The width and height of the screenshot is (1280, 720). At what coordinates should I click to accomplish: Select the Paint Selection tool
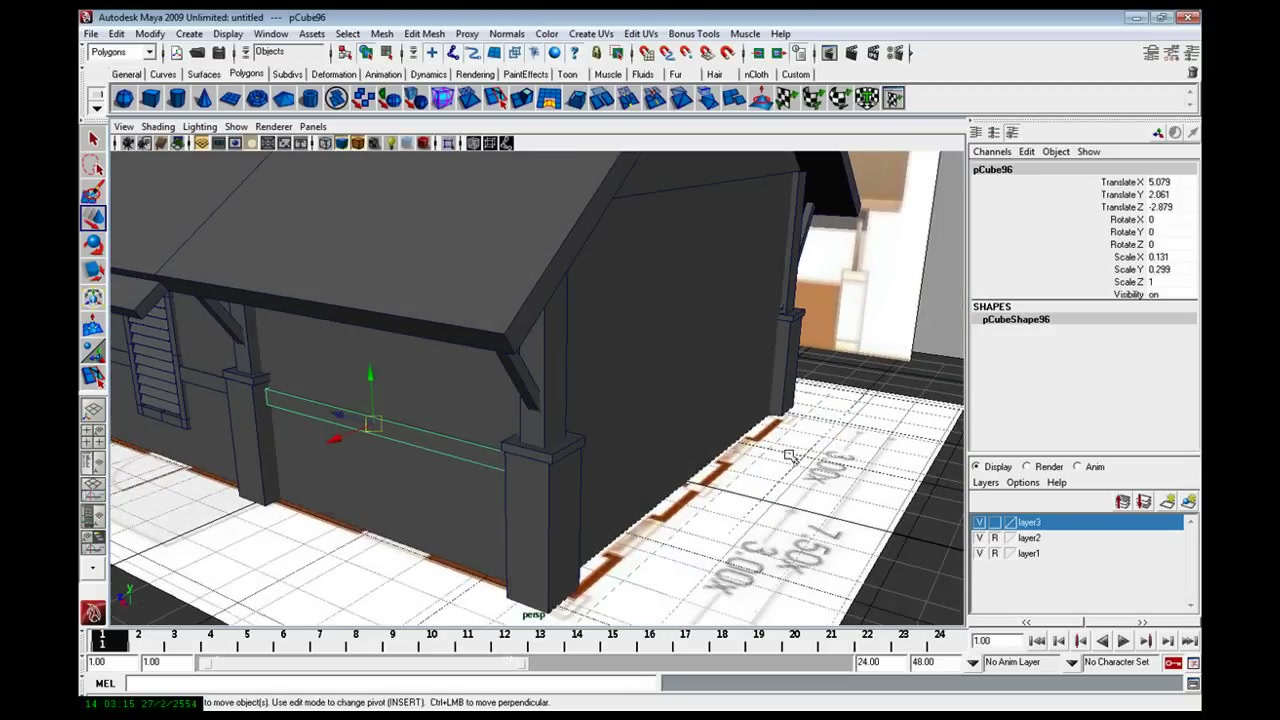93,192
